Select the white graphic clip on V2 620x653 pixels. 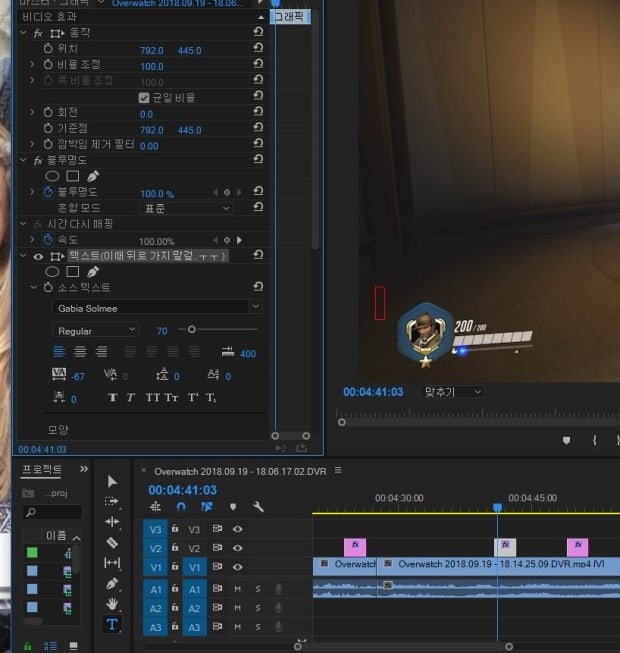click(x=505, y=547)
